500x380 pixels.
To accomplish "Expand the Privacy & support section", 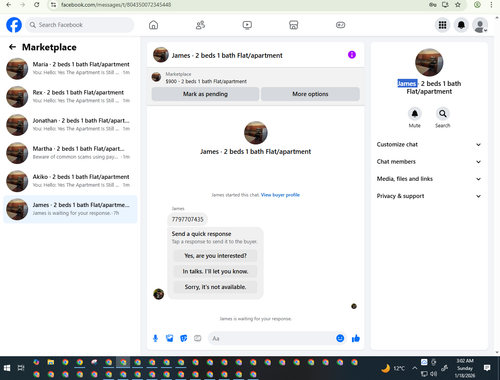I will [429, 196].
